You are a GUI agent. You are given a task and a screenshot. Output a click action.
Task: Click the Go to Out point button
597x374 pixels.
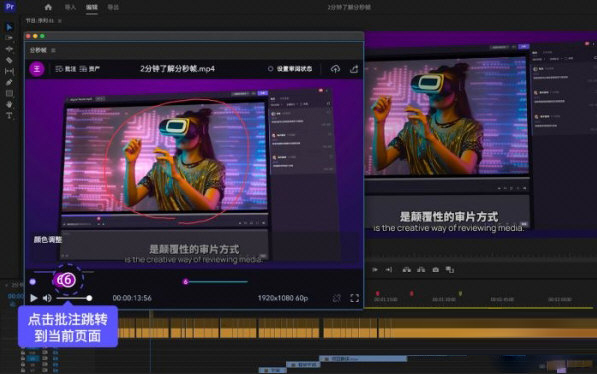(389, 270)
